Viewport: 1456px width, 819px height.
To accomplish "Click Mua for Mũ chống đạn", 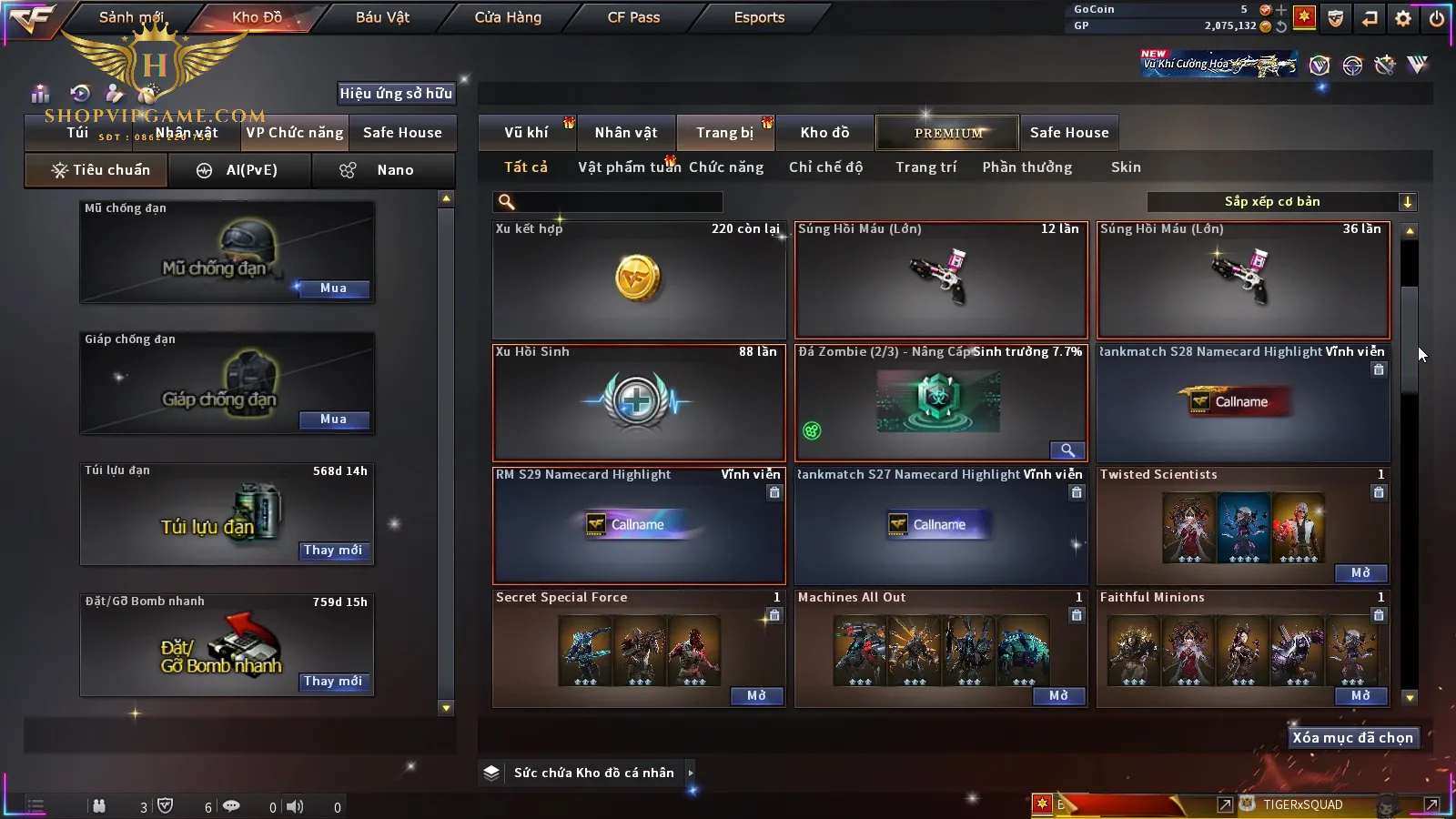I will pyautogui.click(x=333, y=288).
